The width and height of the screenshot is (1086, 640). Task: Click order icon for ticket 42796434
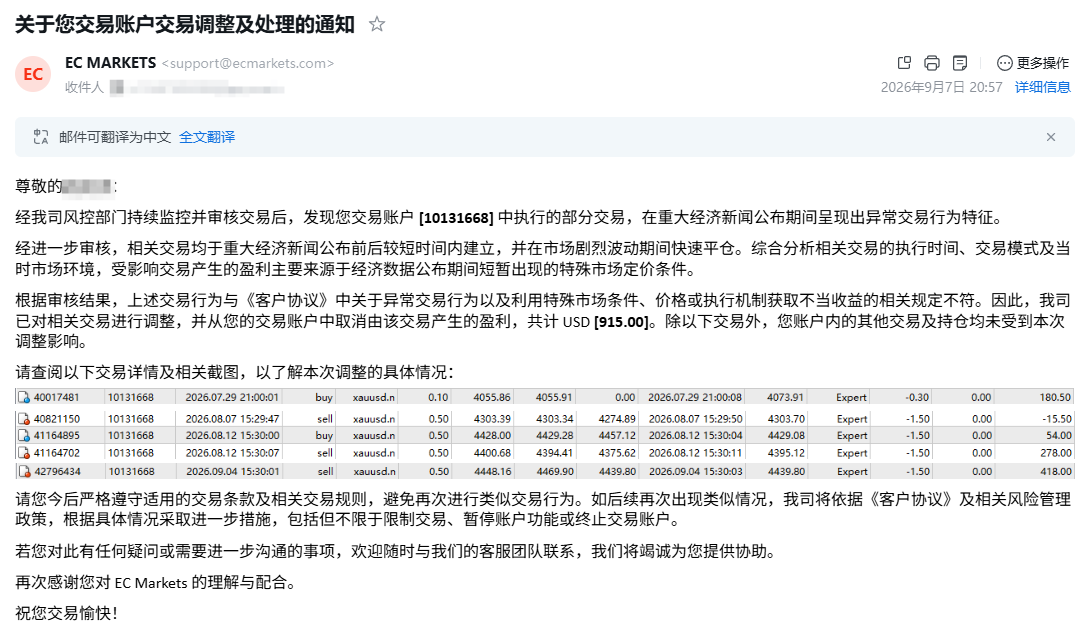[24, 472]
